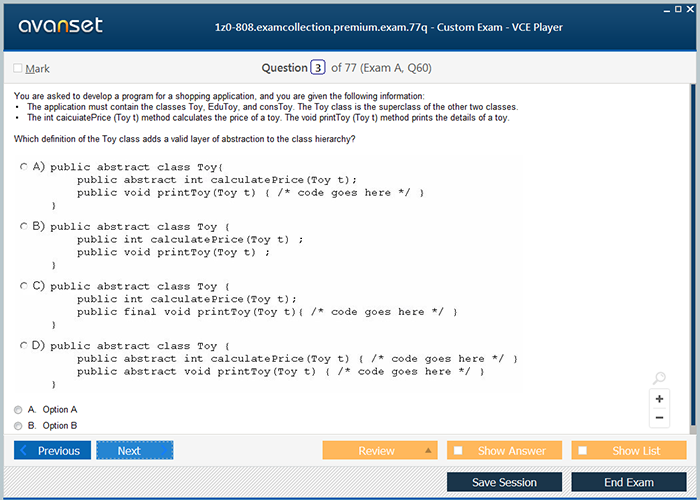Choose answer 'A. Option A'
Image resolution: width=700 pixels, height=500 pixels.
click(x=18, y=410)
